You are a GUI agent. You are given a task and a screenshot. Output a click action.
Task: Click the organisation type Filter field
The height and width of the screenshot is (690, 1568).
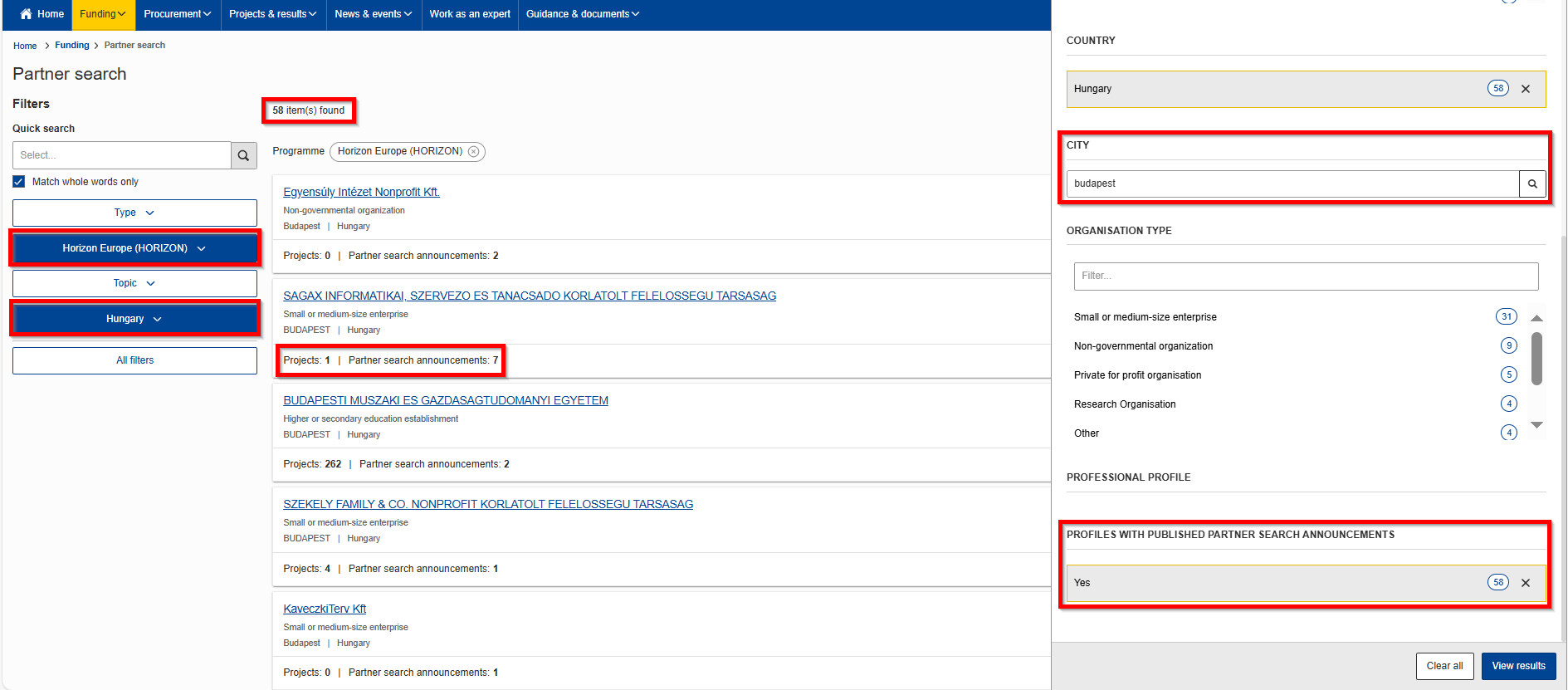[1306, 276]
